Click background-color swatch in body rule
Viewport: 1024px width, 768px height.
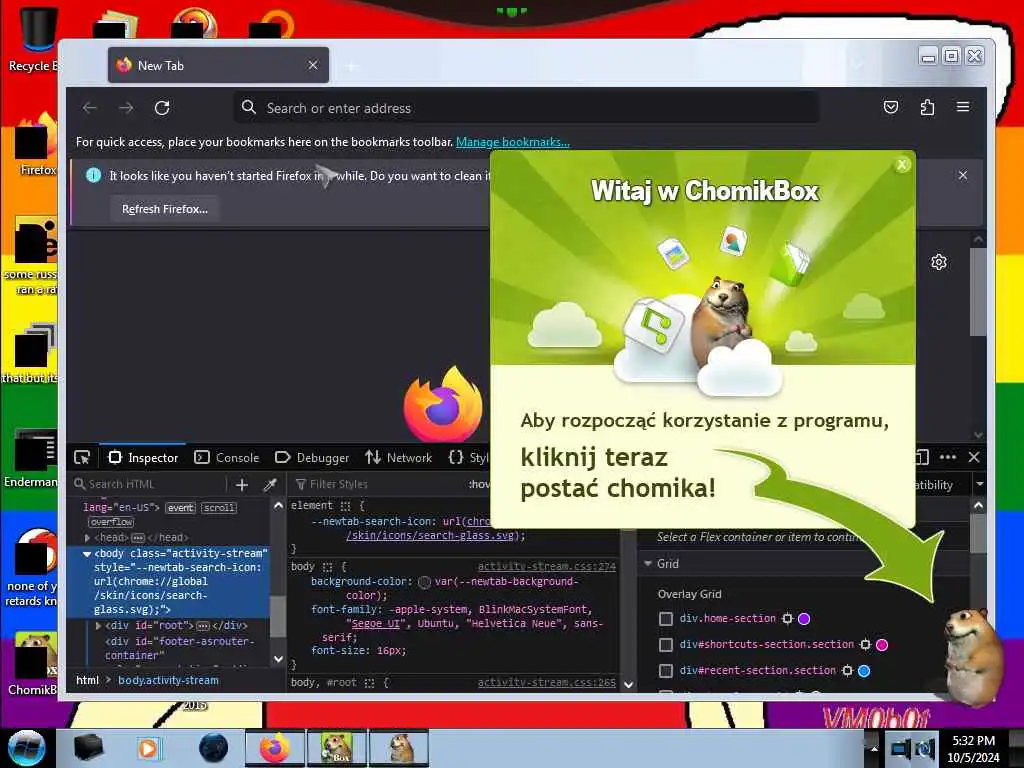tap(424, 582)
